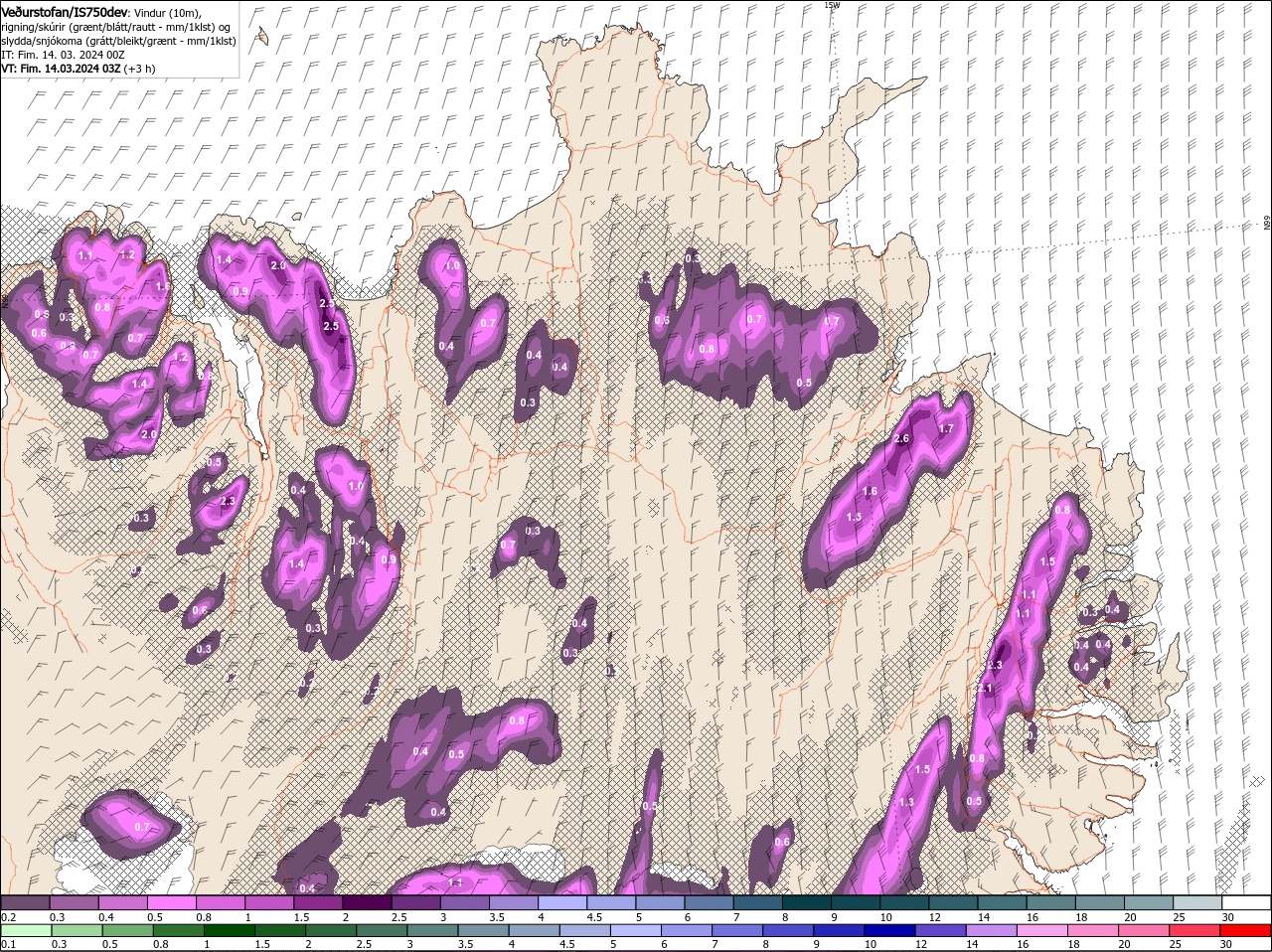Image resolution: width=1272 pixels, height=952 pixels.
Task: Select the lower legend swatch between 0.5 and 0.8
Action: pos(128,931)
